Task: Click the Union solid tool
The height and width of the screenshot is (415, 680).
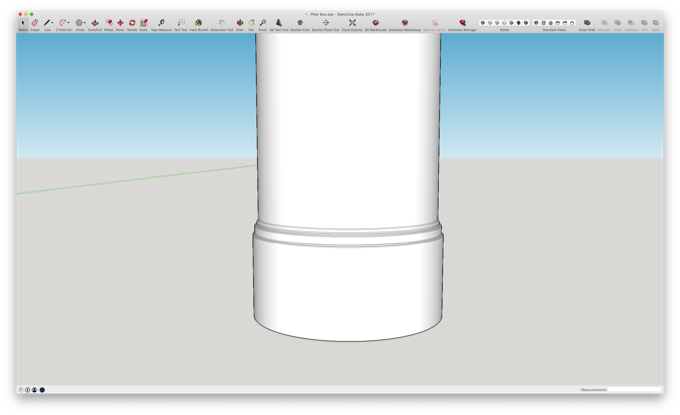Action: [x=618, y=23]
